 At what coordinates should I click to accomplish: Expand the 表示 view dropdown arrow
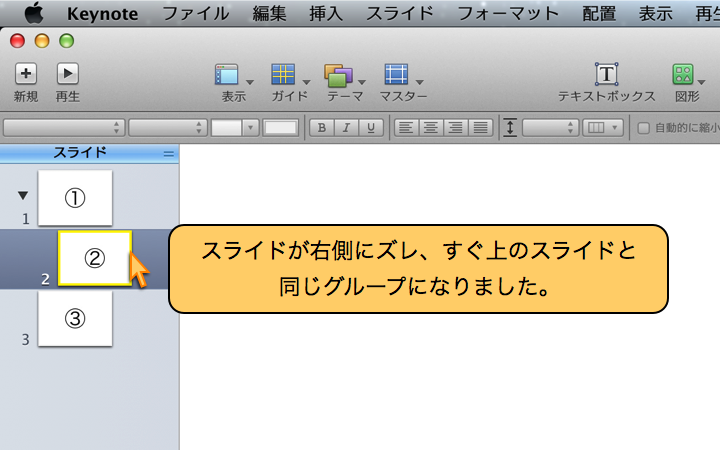(x=250, y=82)
